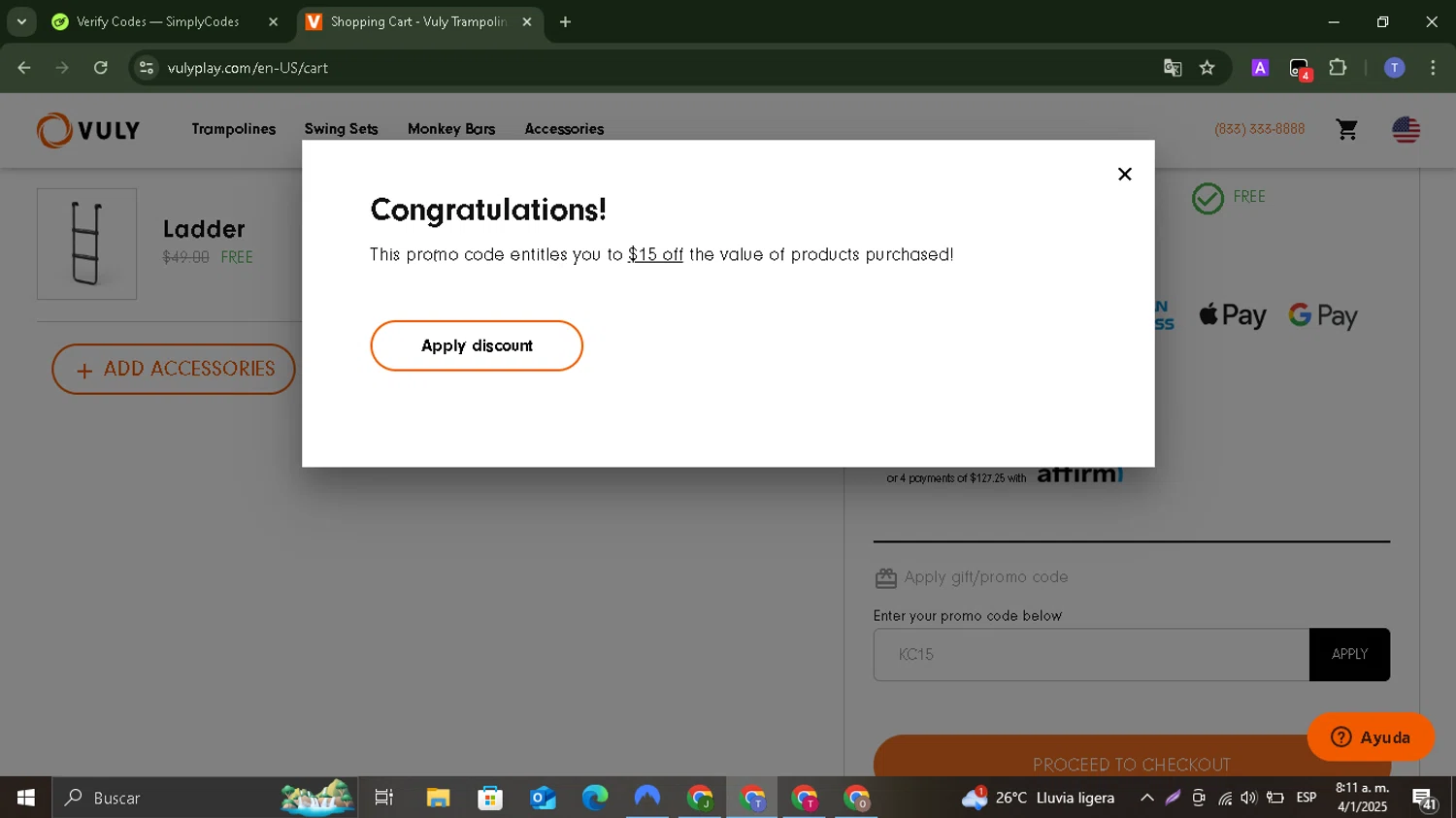Screen dimensions: 1456x818
Task: Open the Trampolines menu
Action: click(x=233, y=129)
